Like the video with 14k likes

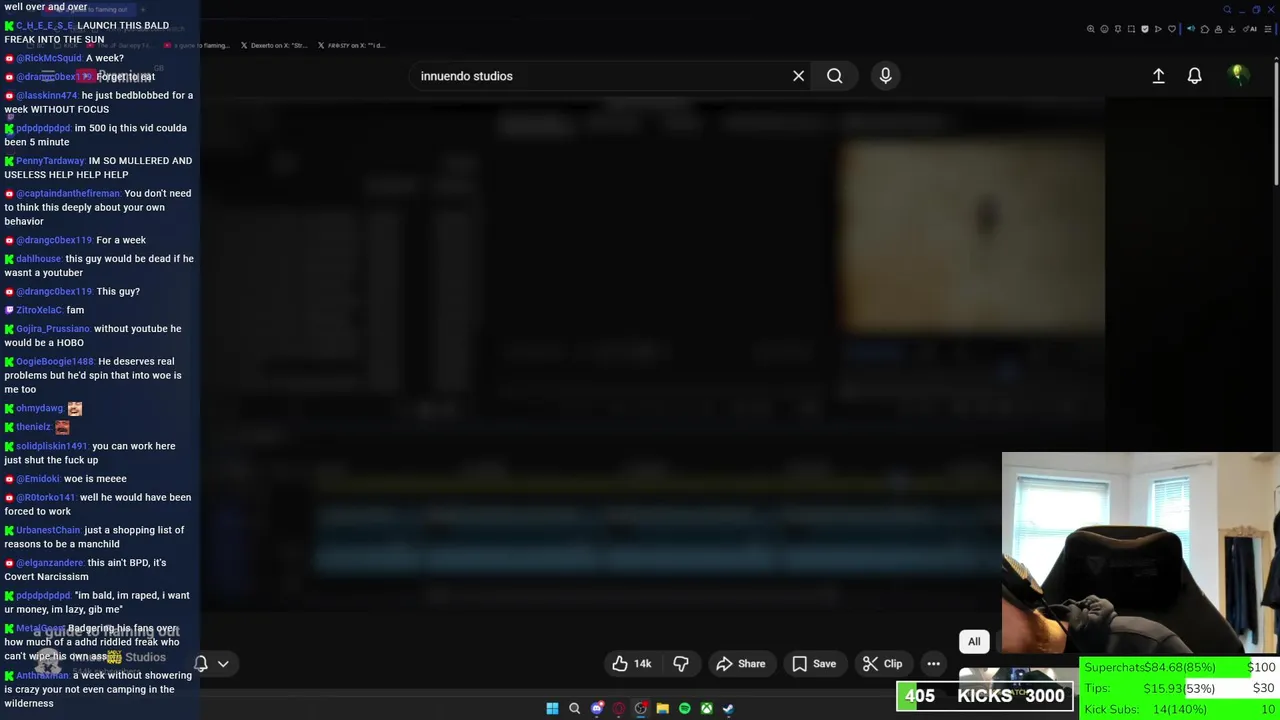click(x=631, y=664)
